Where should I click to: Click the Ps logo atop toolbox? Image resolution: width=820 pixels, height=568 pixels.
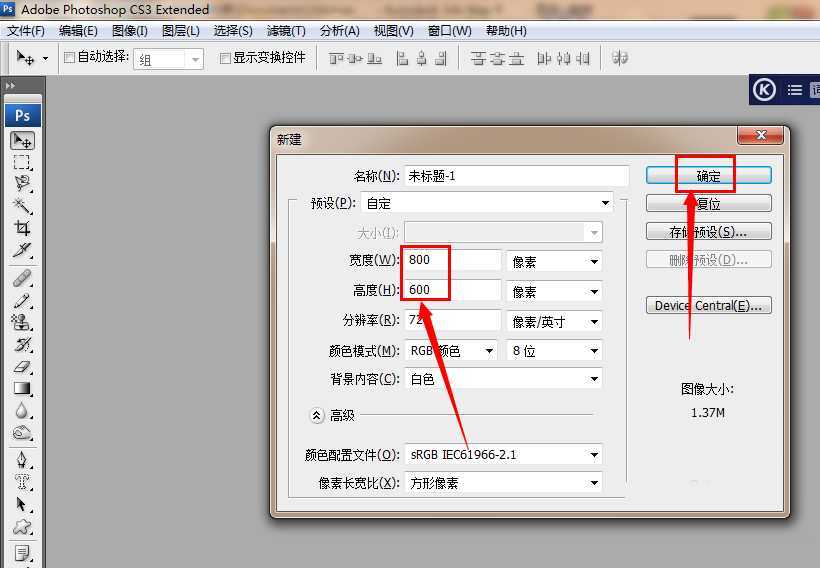click(22, 115)
